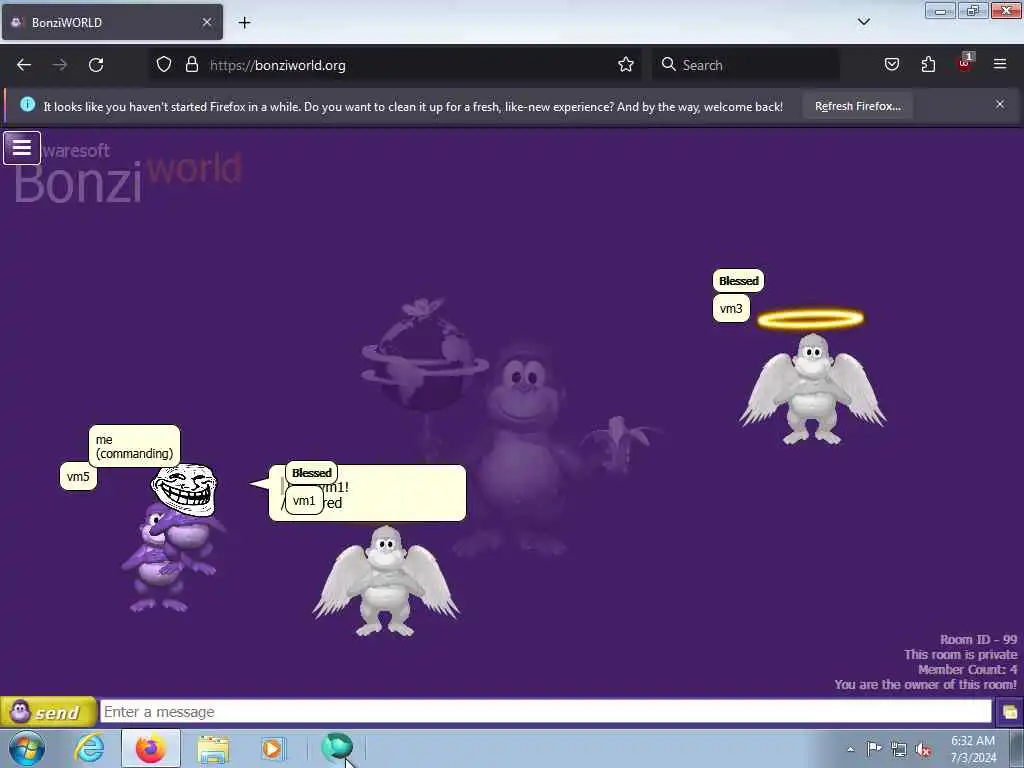Click the 'Member Count: 4' text
Image resolution: width=1024 pixels, height=768 pixels.
tap(967, 670)
